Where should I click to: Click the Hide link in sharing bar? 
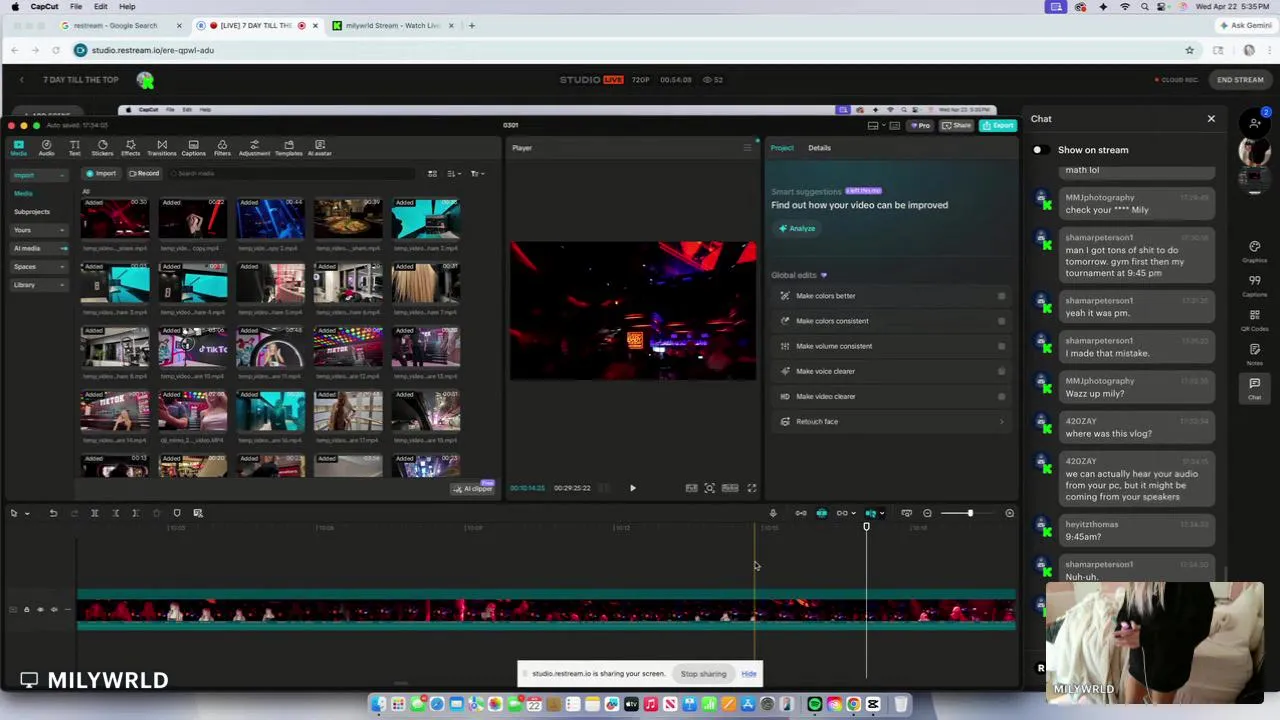click(x=748, y=674)
